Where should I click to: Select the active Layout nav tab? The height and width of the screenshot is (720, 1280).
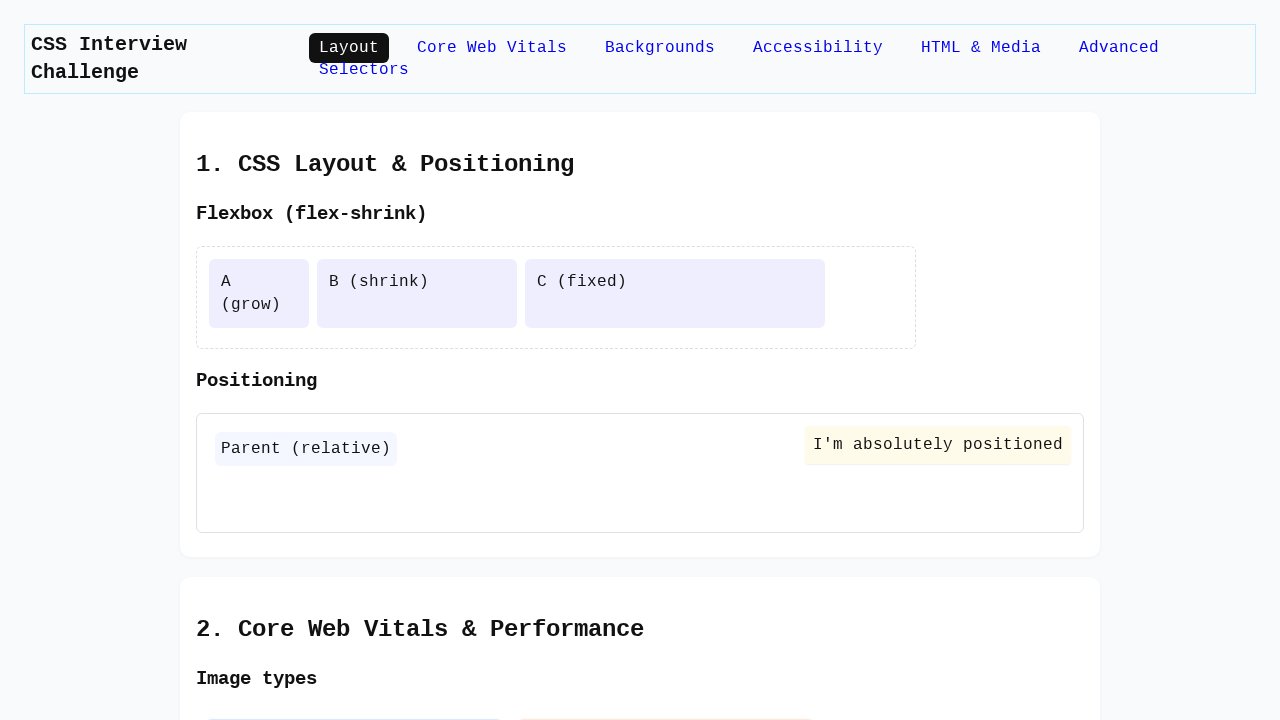pyautogui.click(x=348, y=47)
